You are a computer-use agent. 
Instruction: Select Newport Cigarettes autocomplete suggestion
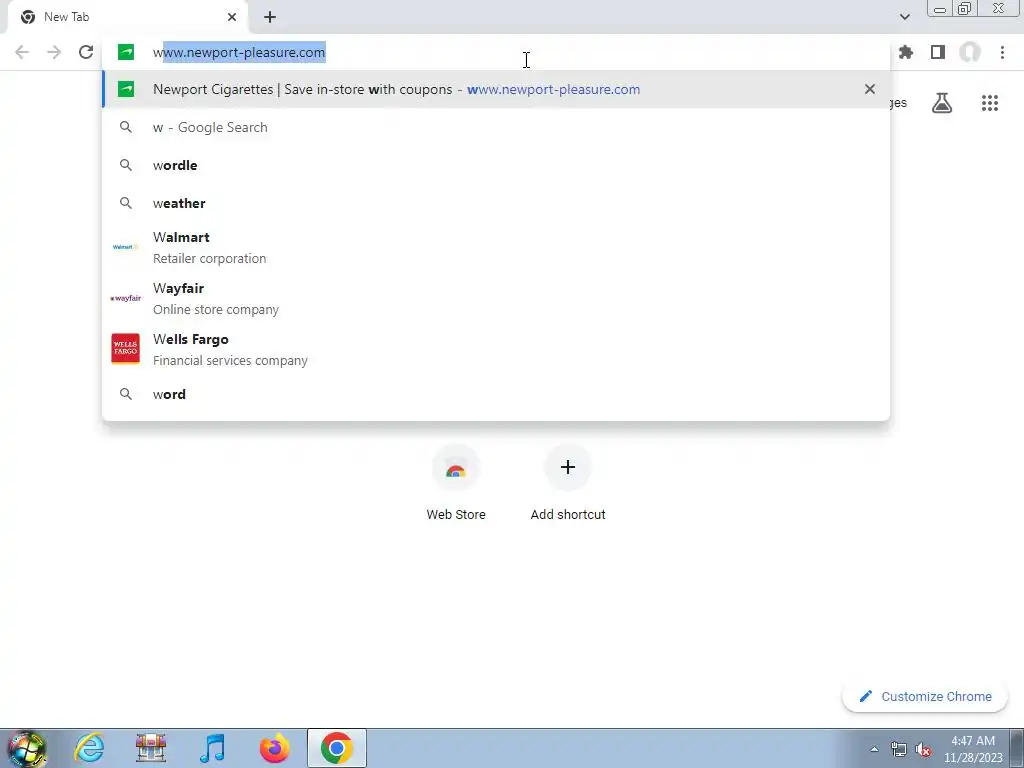[496, 89]
